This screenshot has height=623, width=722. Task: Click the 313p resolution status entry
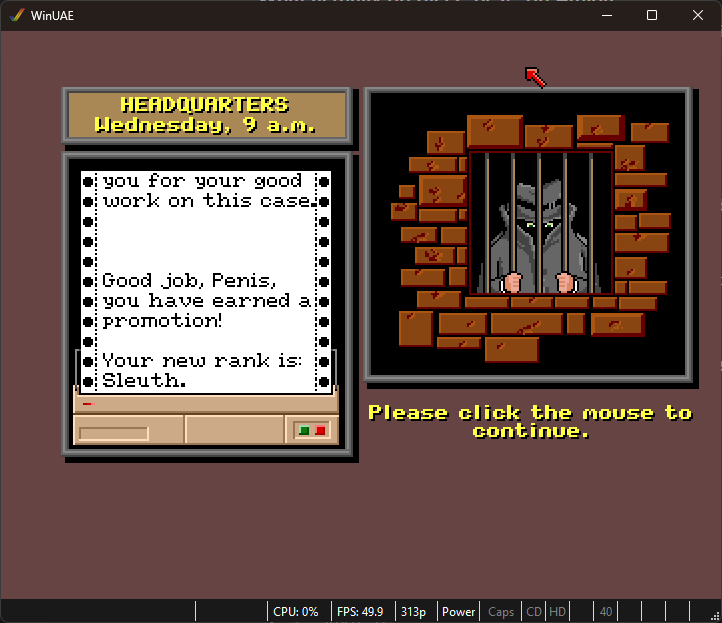413,611
